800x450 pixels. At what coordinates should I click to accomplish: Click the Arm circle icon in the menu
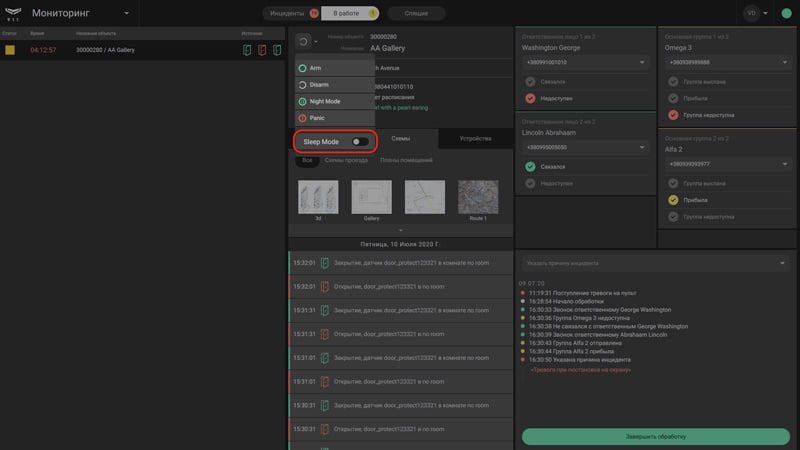pyautogui.click(x=302, y=68)
